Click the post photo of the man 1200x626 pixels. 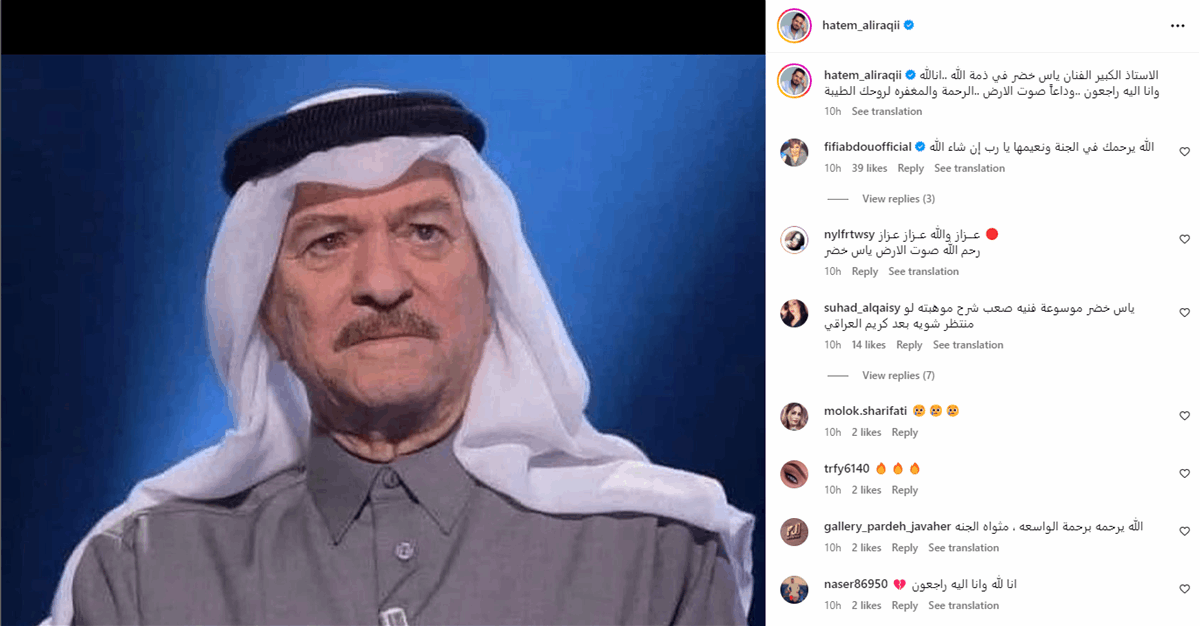[382, 340]
